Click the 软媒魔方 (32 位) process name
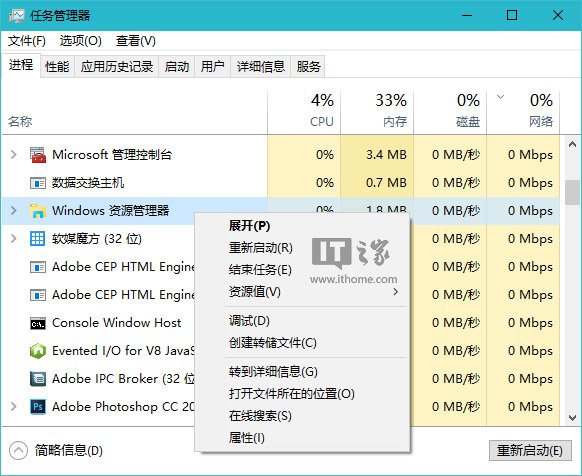The width and height of the screenshot is (582, 476). (97, 239)
